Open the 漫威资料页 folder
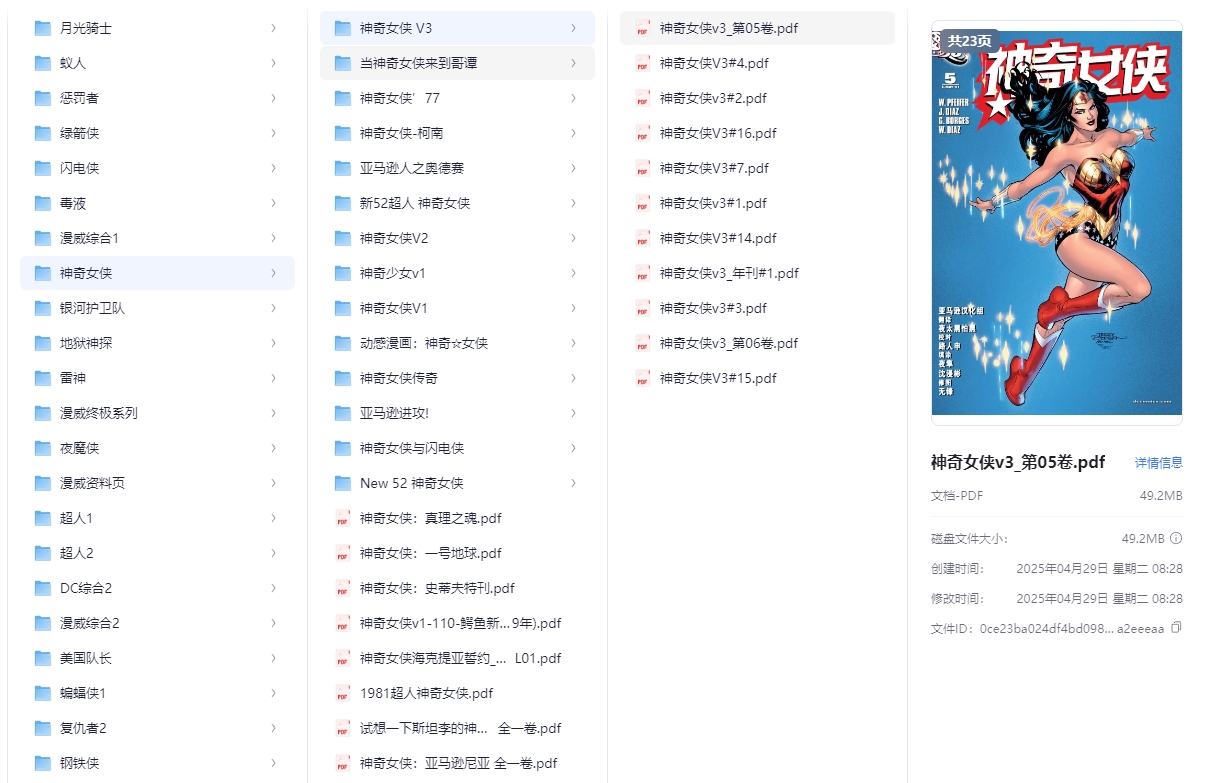Viewport: 1206px width, 783px height. [x=157, y=483]
